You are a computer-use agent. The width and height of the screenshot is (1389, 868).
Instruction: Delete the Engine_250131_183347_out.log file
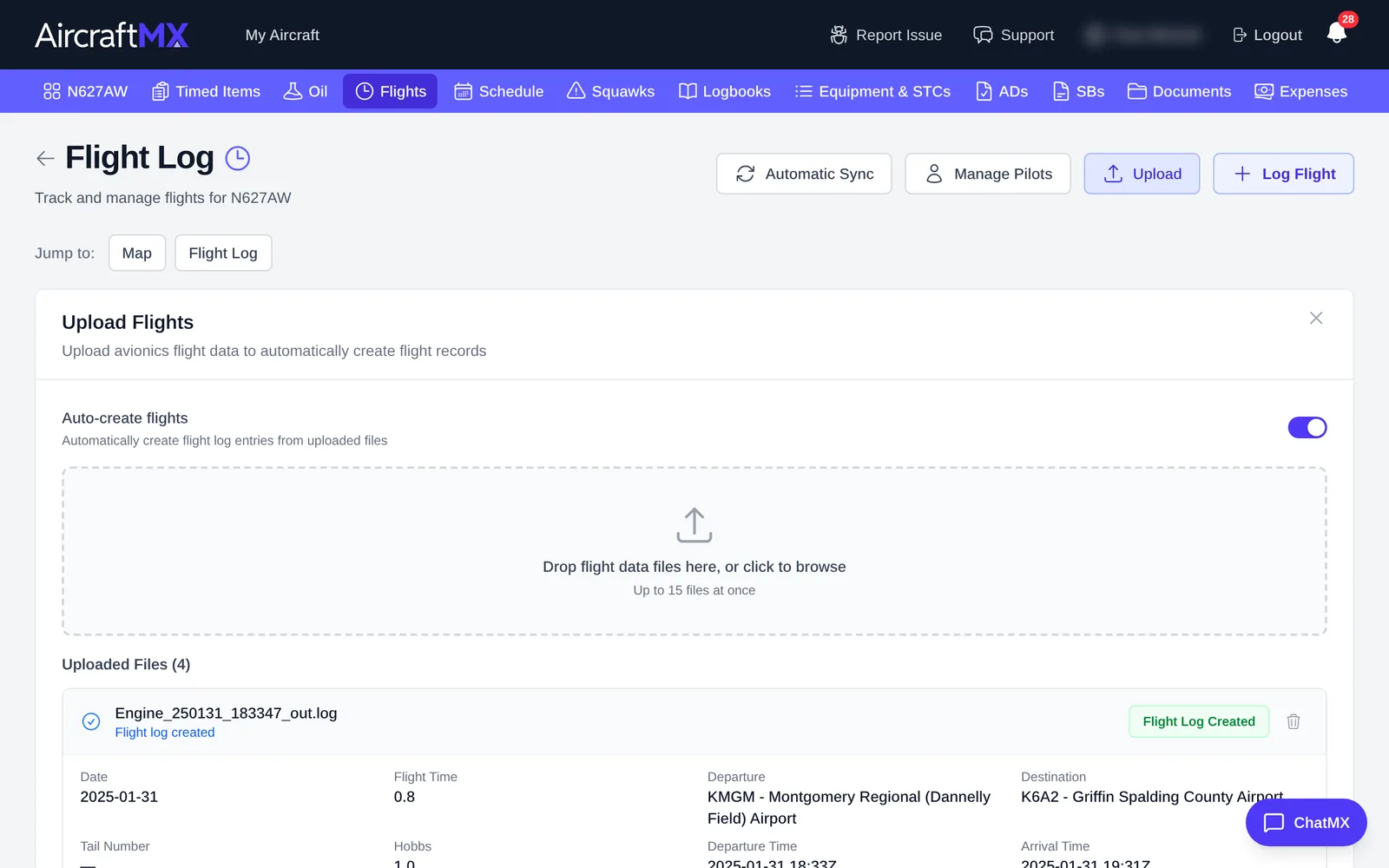[x=1294, y=721]
